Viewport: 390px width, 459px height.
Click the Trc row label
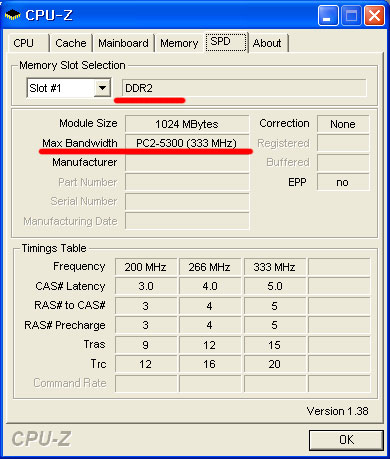pos(98,364)
